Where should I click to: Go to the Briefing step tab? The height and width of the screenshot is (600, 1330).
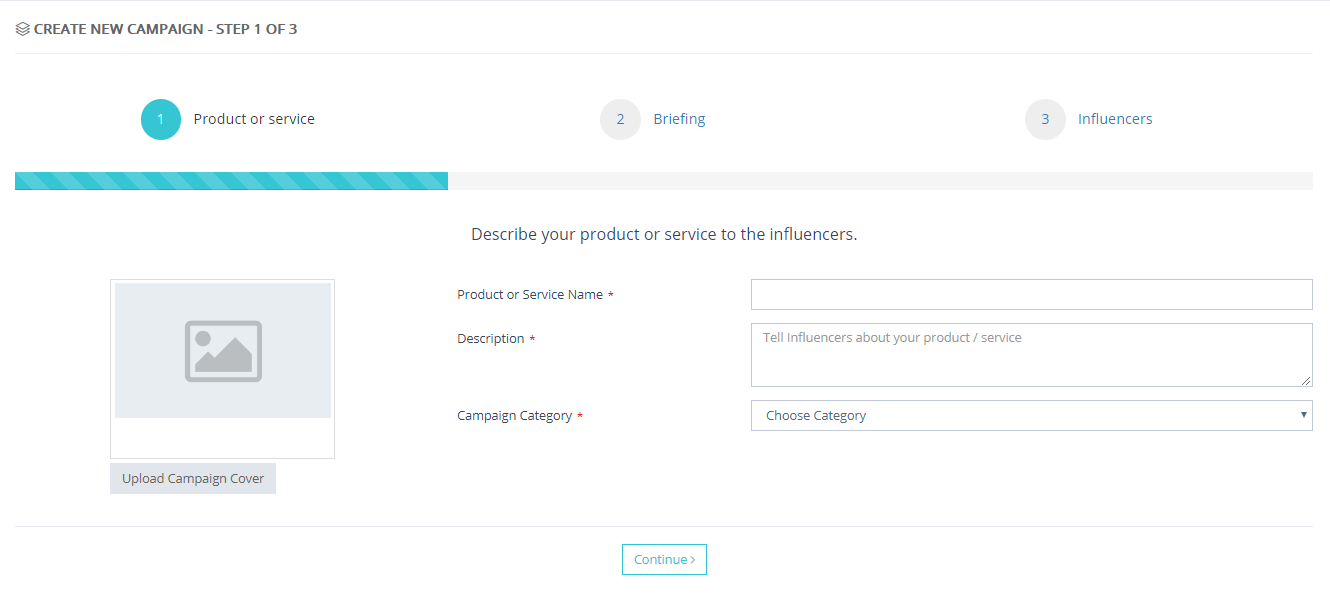click(x=679, y=119)
